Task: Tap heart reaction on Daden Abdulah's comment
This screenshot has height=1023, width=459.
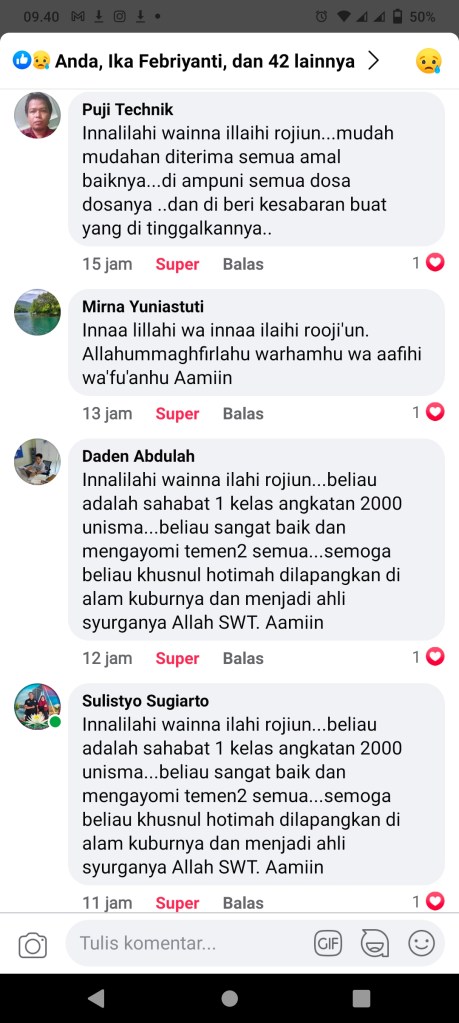Action: coord(435,657)
